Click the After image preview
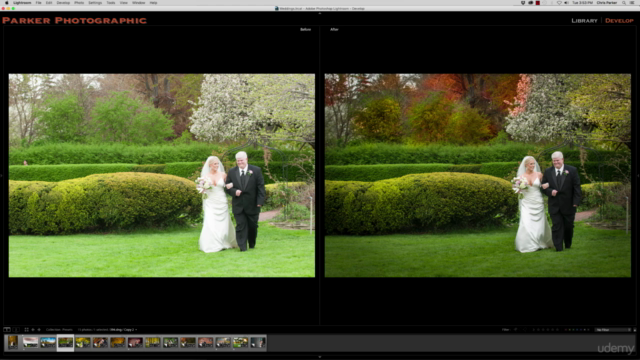The image size is (640, 360). [478, 176]
